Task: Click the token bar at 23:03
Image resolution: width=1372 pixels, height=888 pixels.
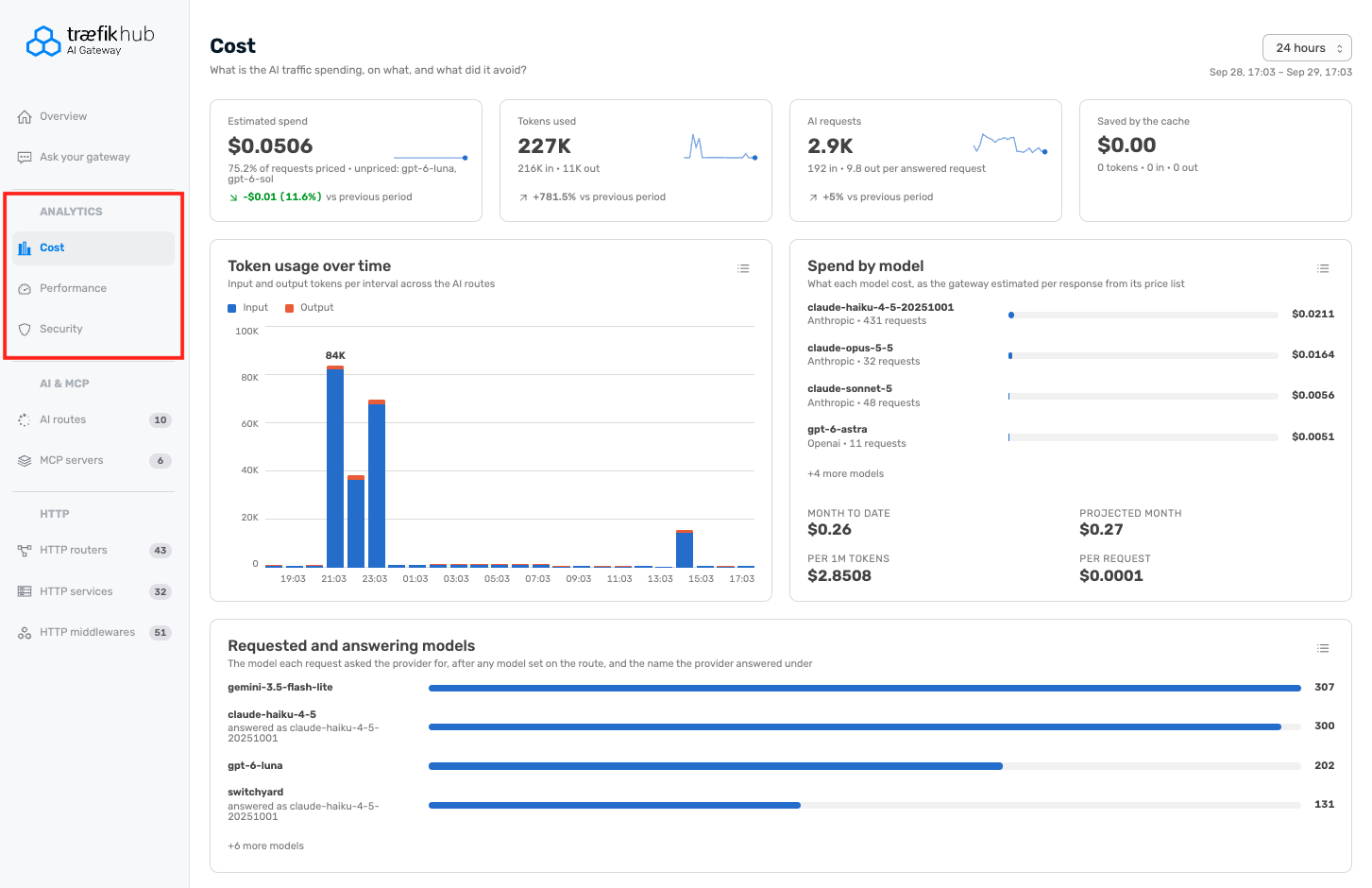Action: [x=377, y=484]
